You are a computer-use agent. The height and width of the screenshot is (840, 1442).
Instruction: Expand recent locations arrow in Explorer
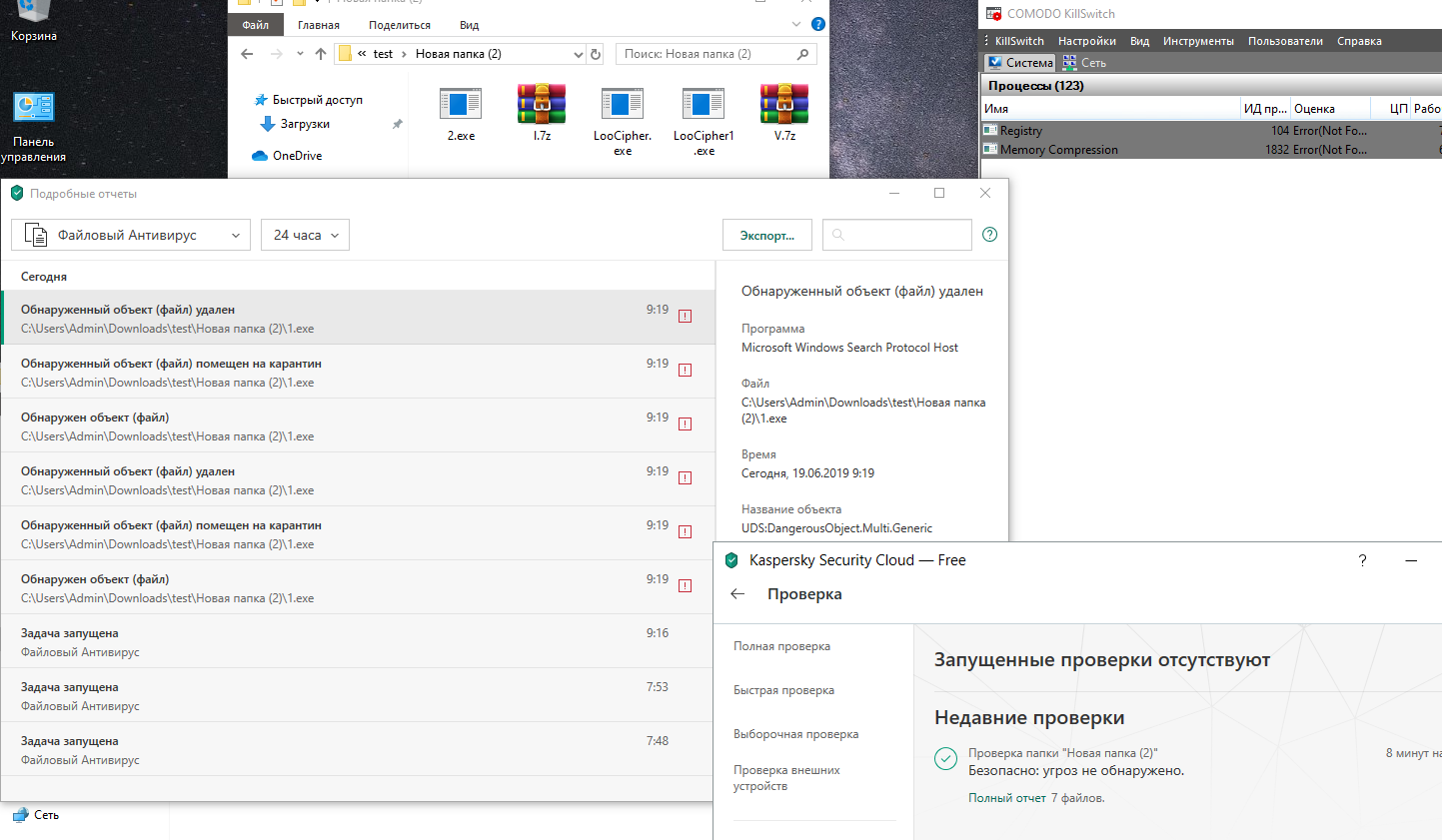[300, 54]
